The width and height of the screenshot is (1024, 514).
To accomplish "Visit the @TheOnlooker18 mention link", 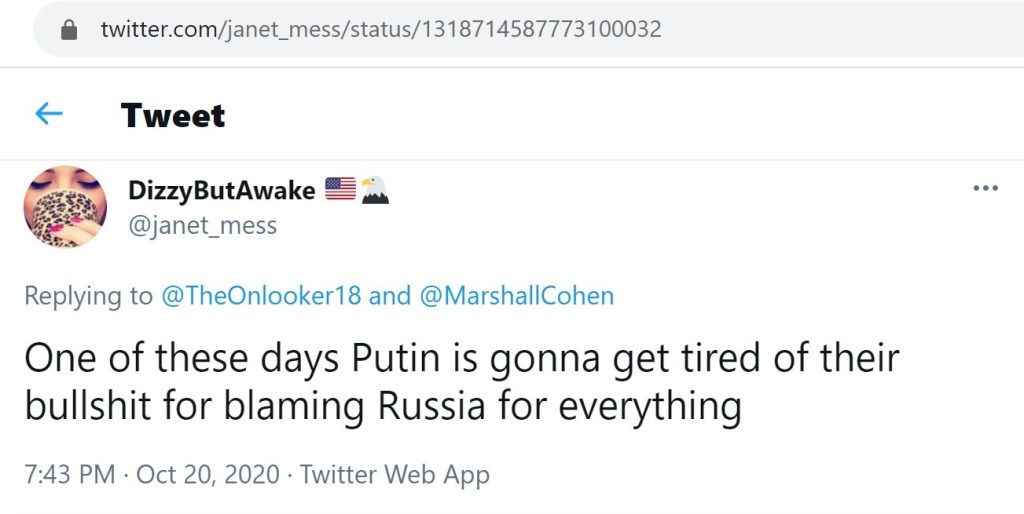I will click(261, 296).
